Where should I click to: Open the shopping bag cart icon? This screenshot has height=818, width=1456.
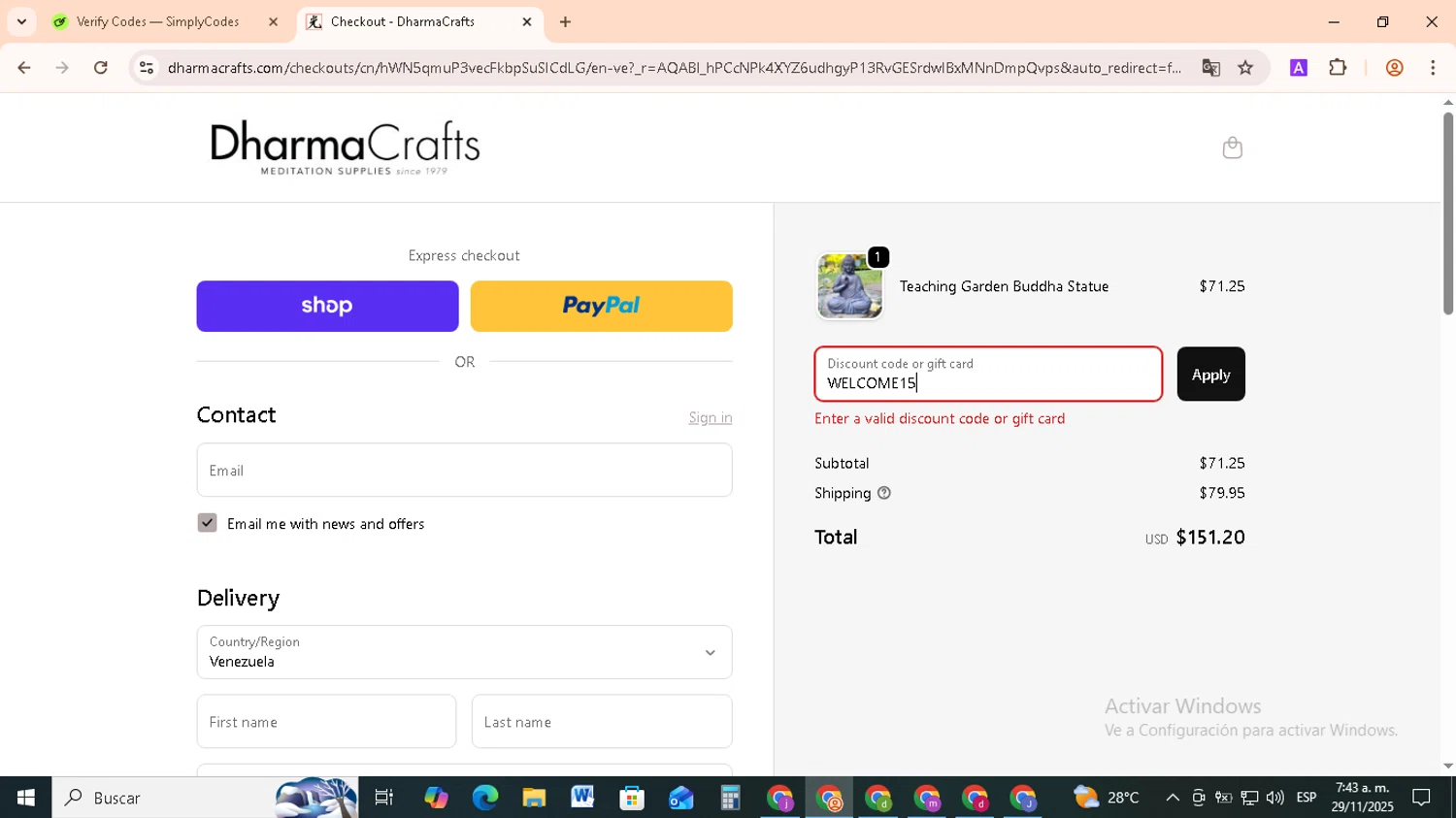click(1232, 147)
